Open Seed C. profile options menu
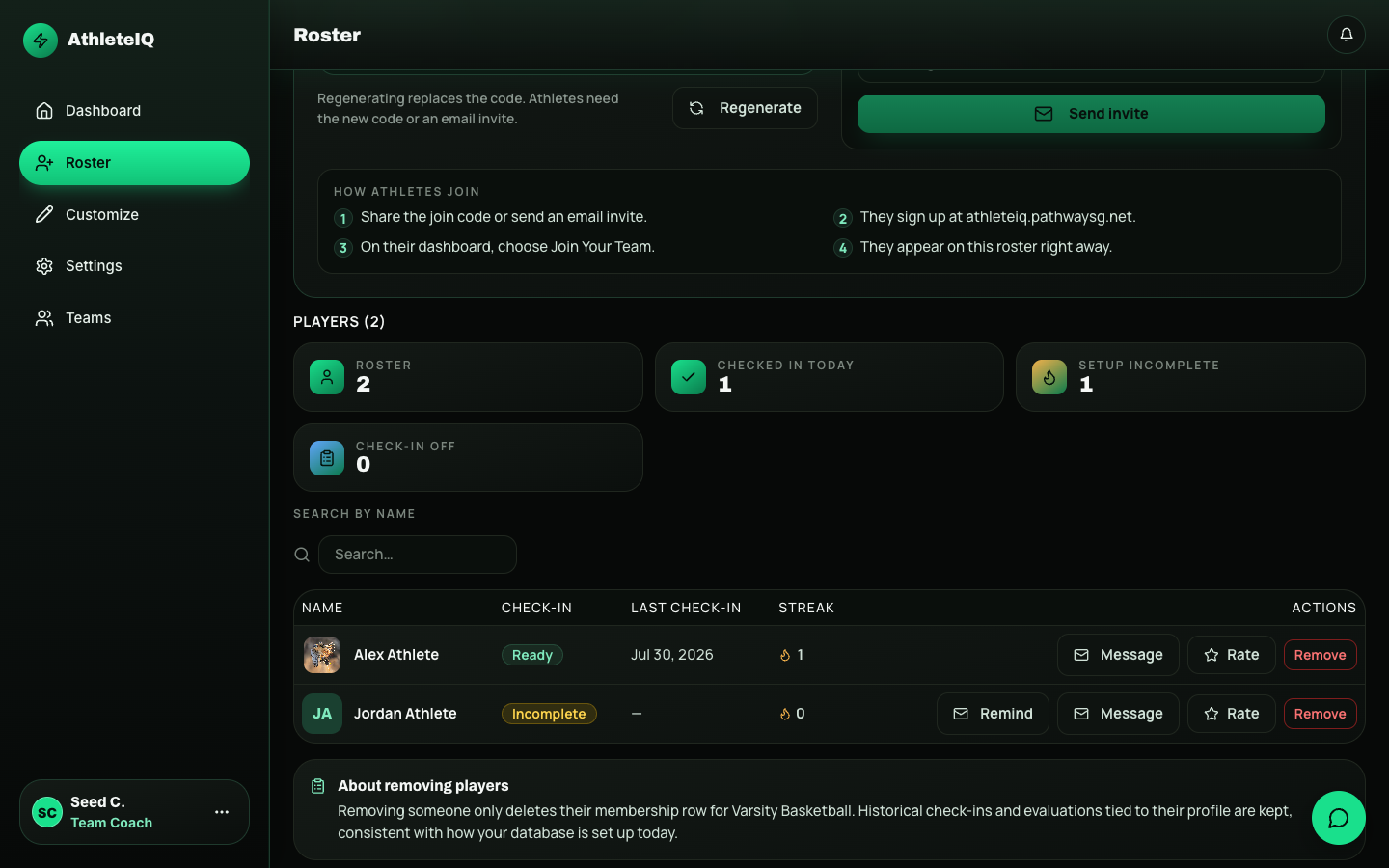Screen dimensions: 1389x868 pos(222,812)
